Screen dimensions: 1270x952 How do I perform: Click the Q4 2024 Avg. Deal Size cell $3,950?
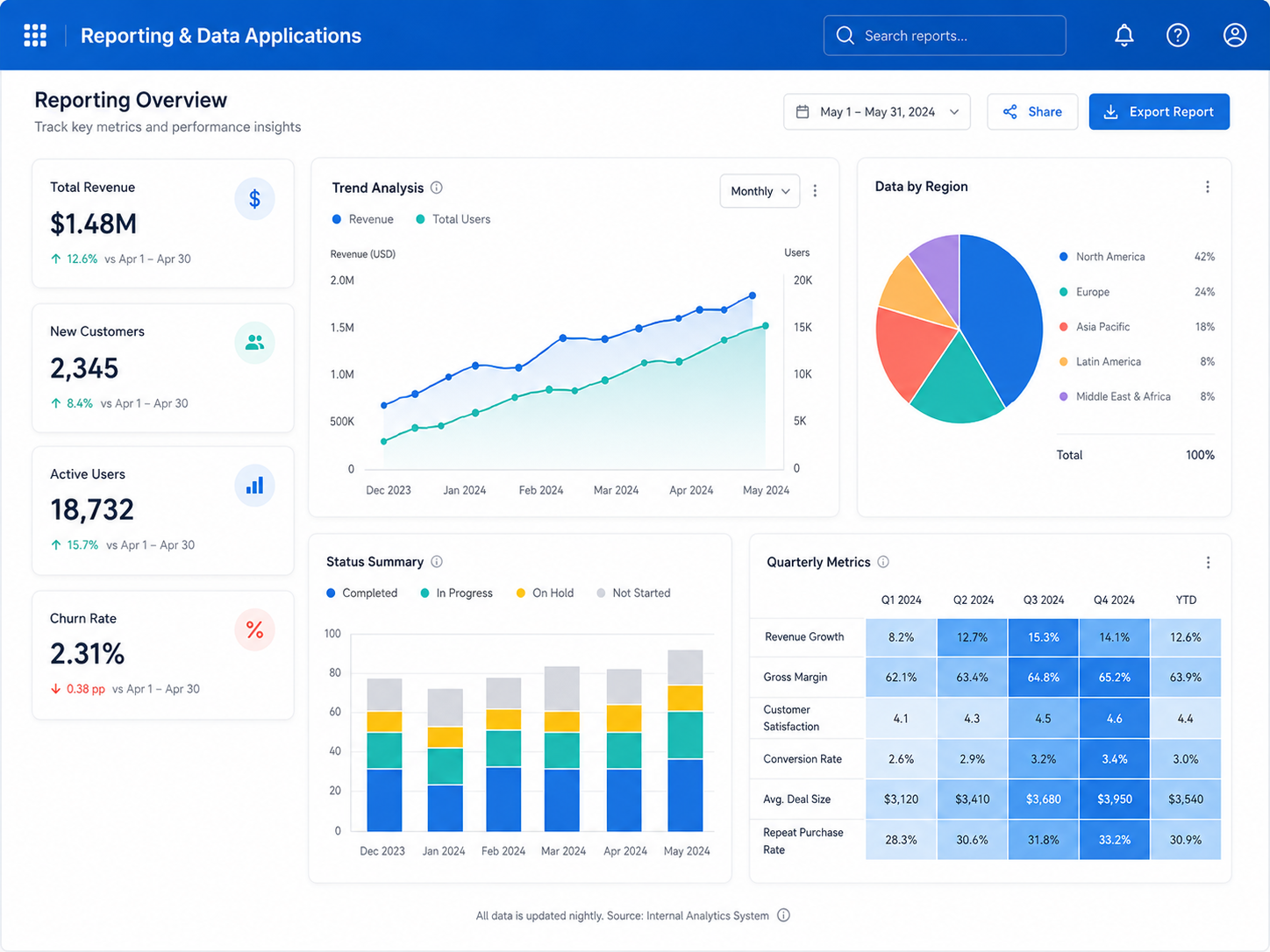[x=1115, y=799]
